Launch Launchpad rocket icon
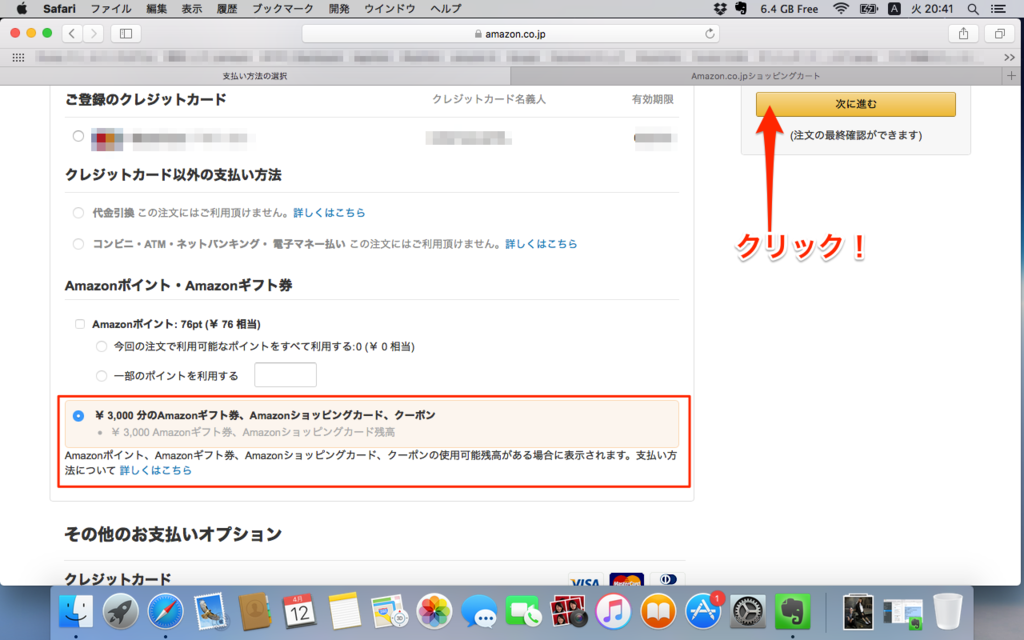Image resolution: width=1024 pixels, height=640 pixels. pos(120,612)
